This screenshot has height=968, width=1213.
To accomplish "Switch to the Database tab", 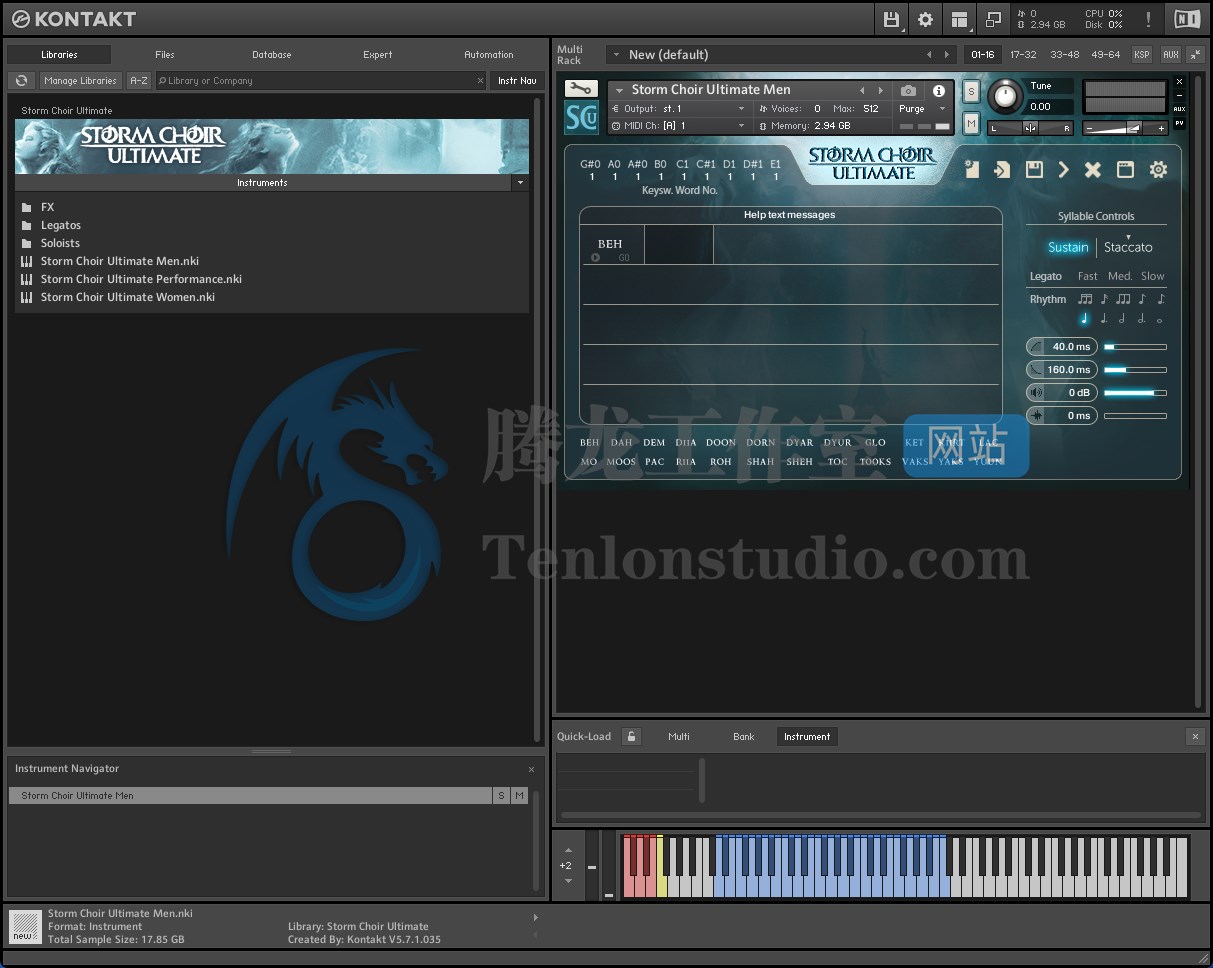I will (272, 55).
